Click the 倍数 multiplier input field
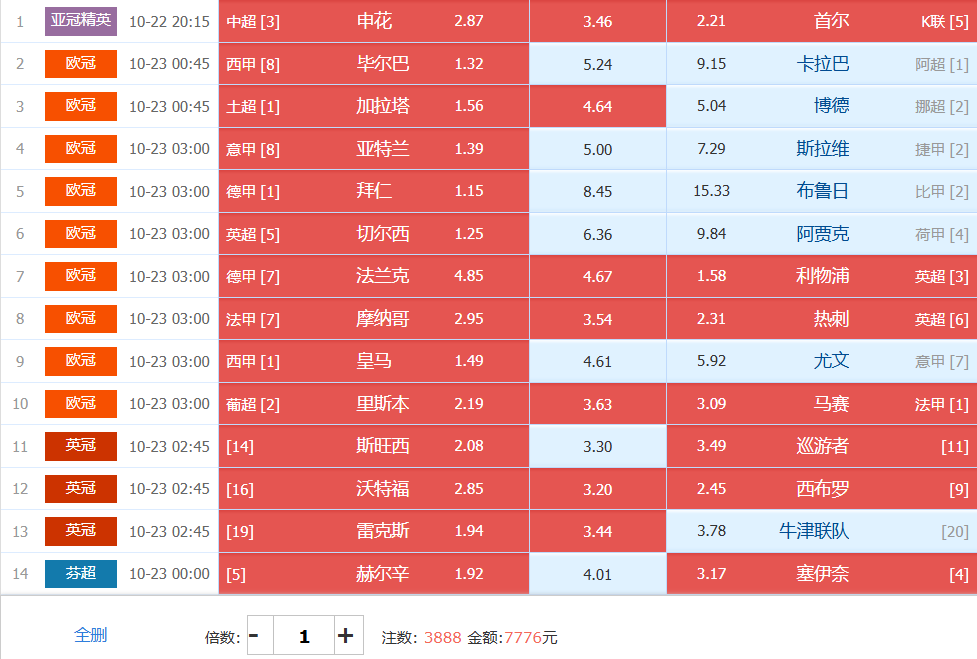The width and height of the screenshot is (977, 659). (303, 635)
